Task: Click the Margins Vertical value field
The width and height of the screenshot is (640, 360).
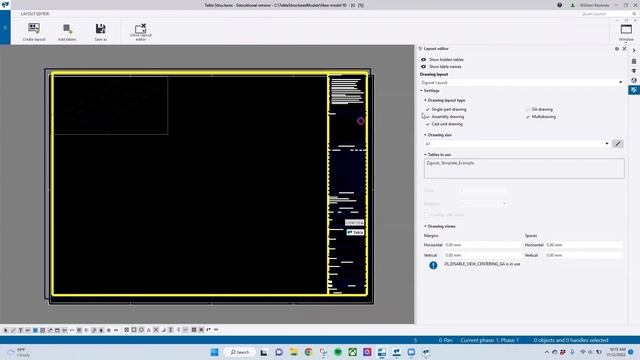Action: tap(483, 255)
